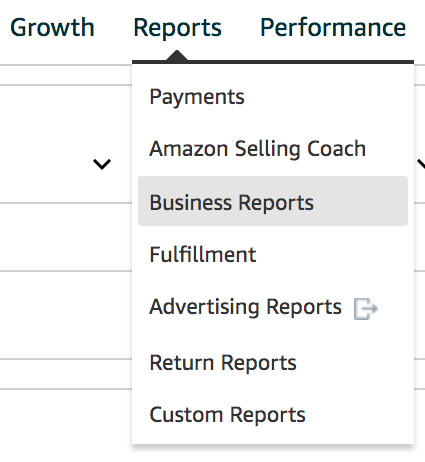This screenshot has height=462, width=425.
Task: Choose Amazon Selling Coach
Action: pos(258,149)
